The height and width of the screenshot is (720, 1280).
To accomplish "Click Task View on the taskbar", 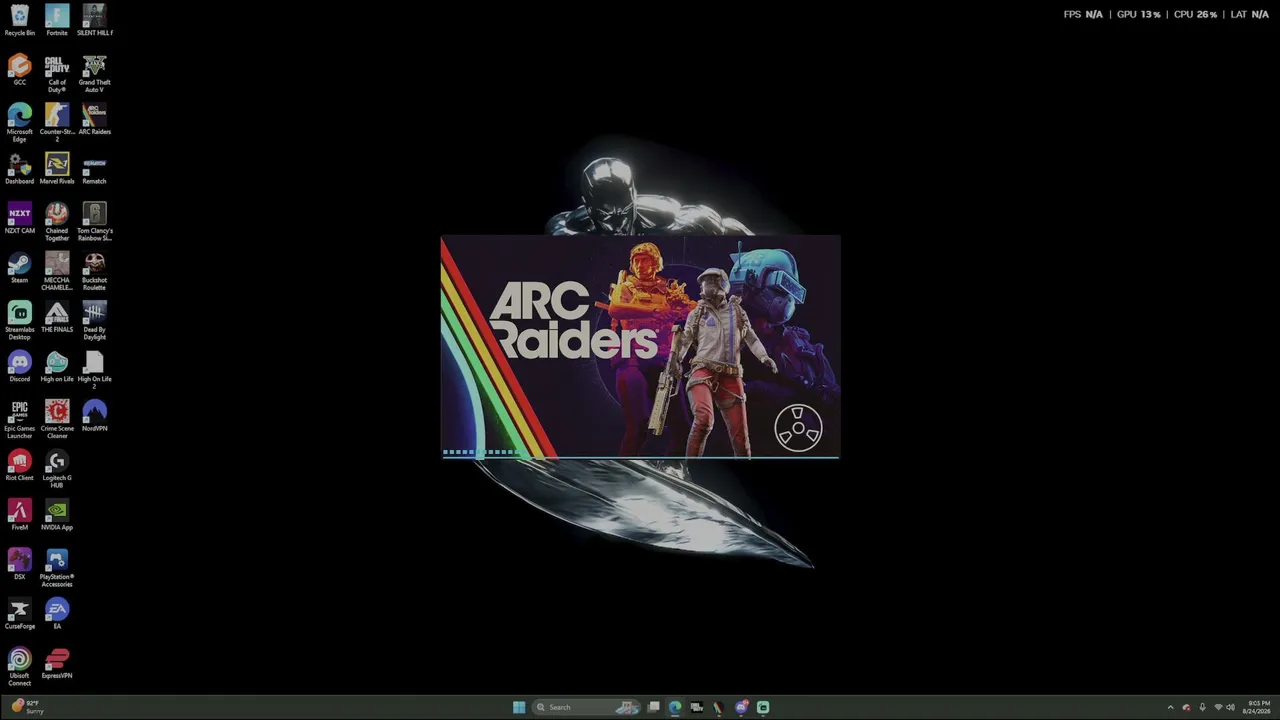I will click(653, 707).
